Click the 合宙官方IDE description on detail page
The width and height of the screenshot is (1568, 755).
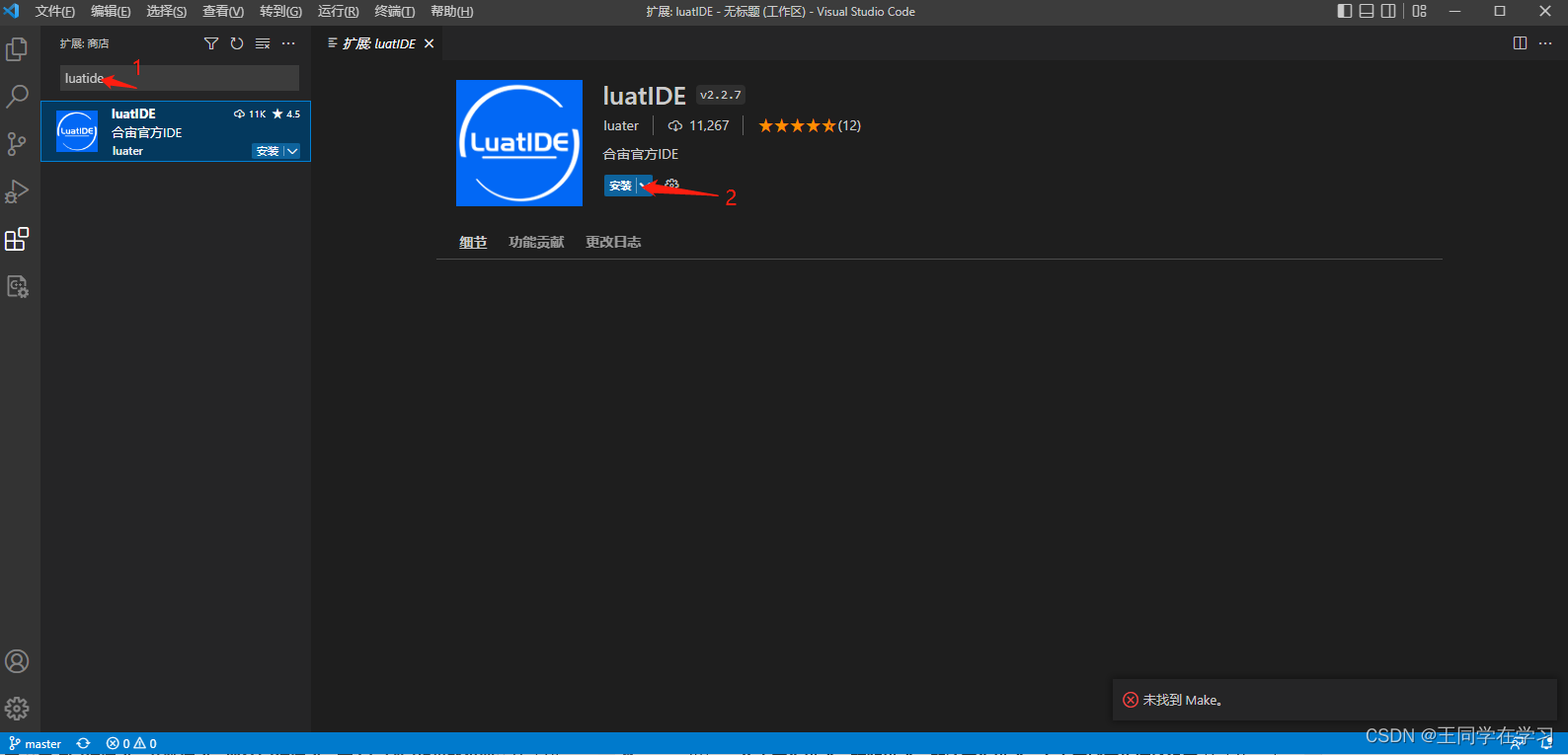pos(641,154)
